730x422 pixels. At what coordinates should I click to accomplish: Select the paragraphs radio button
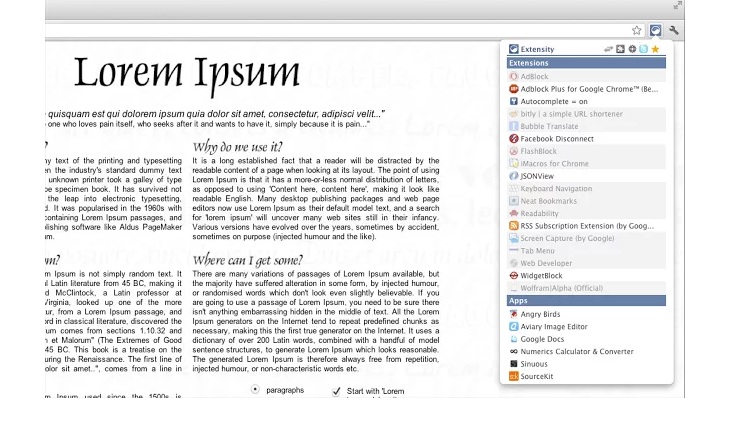[255, 389]
